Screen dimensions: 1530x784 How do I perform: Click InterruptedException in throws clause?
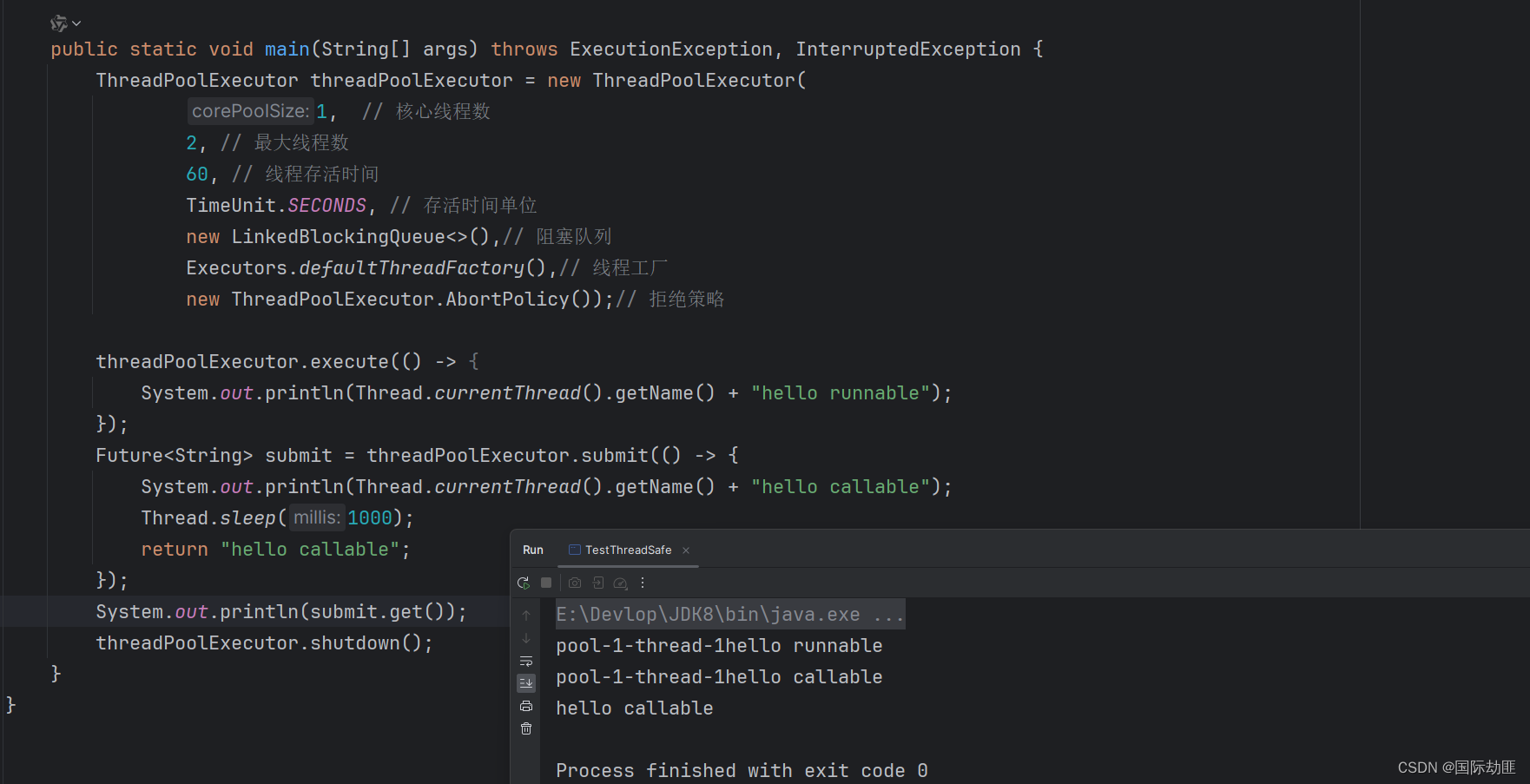coord(908,49)
